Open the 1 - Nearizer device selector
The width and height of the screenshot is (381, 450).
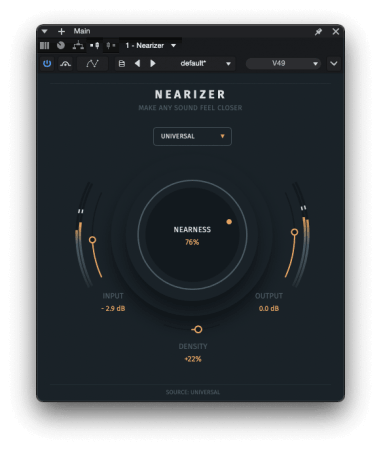coord(151,45)
